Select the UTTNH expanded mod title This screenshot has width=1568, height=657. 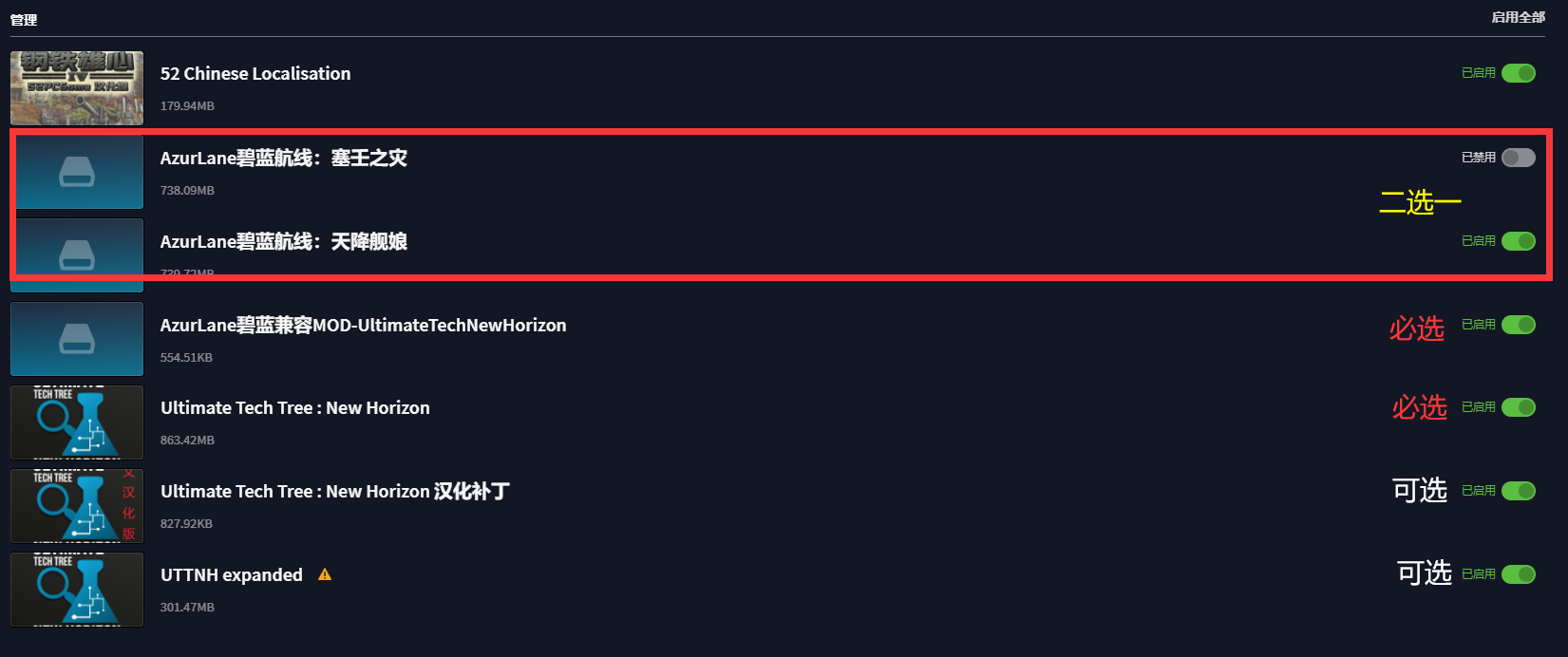pyautogui.click(x=232, y=575)
